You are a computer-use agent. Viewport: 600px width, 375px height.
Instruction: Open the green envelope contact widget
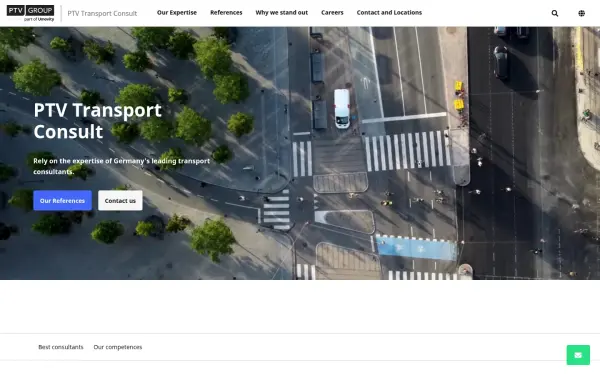[578, 355]
